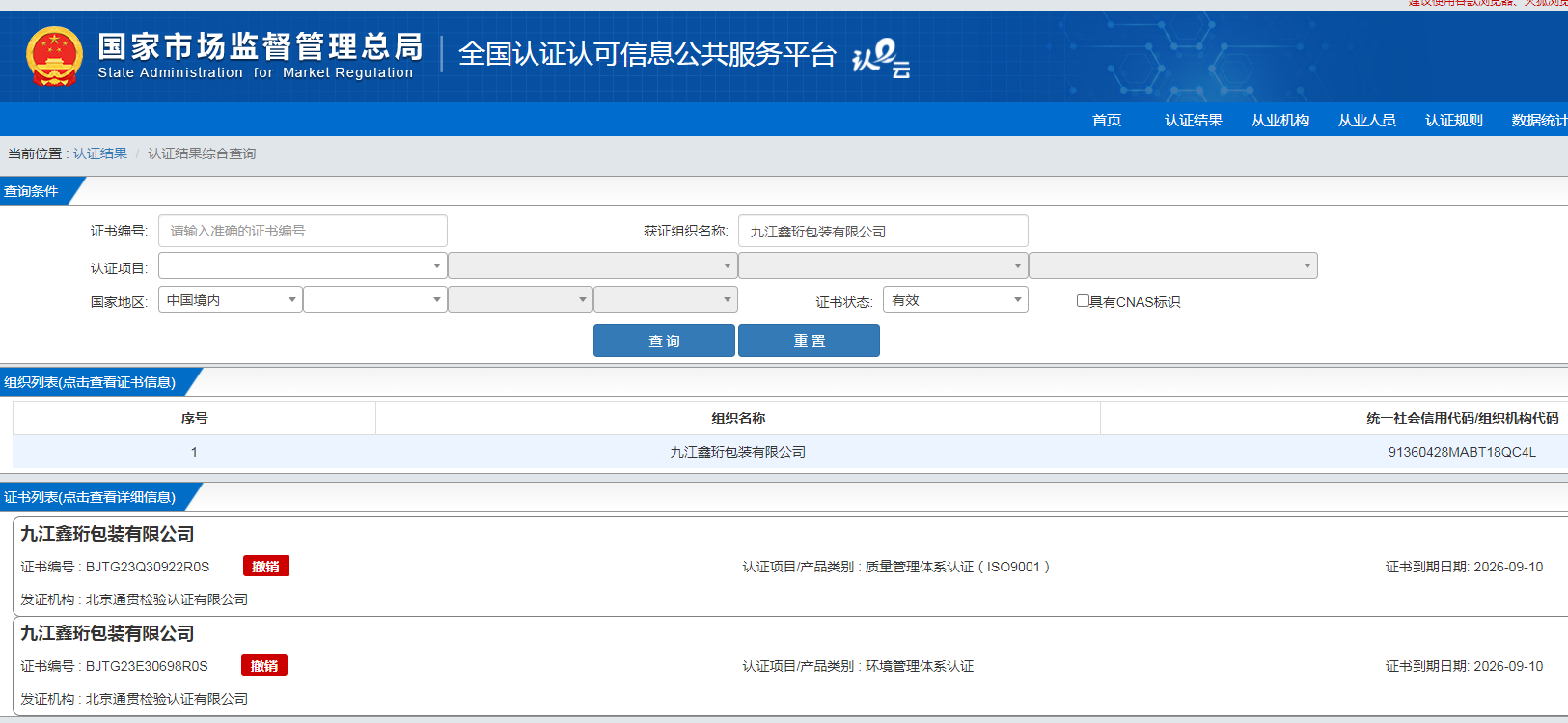Click the national emblem logo
The image size is (1568, 723).
point(54,56)
